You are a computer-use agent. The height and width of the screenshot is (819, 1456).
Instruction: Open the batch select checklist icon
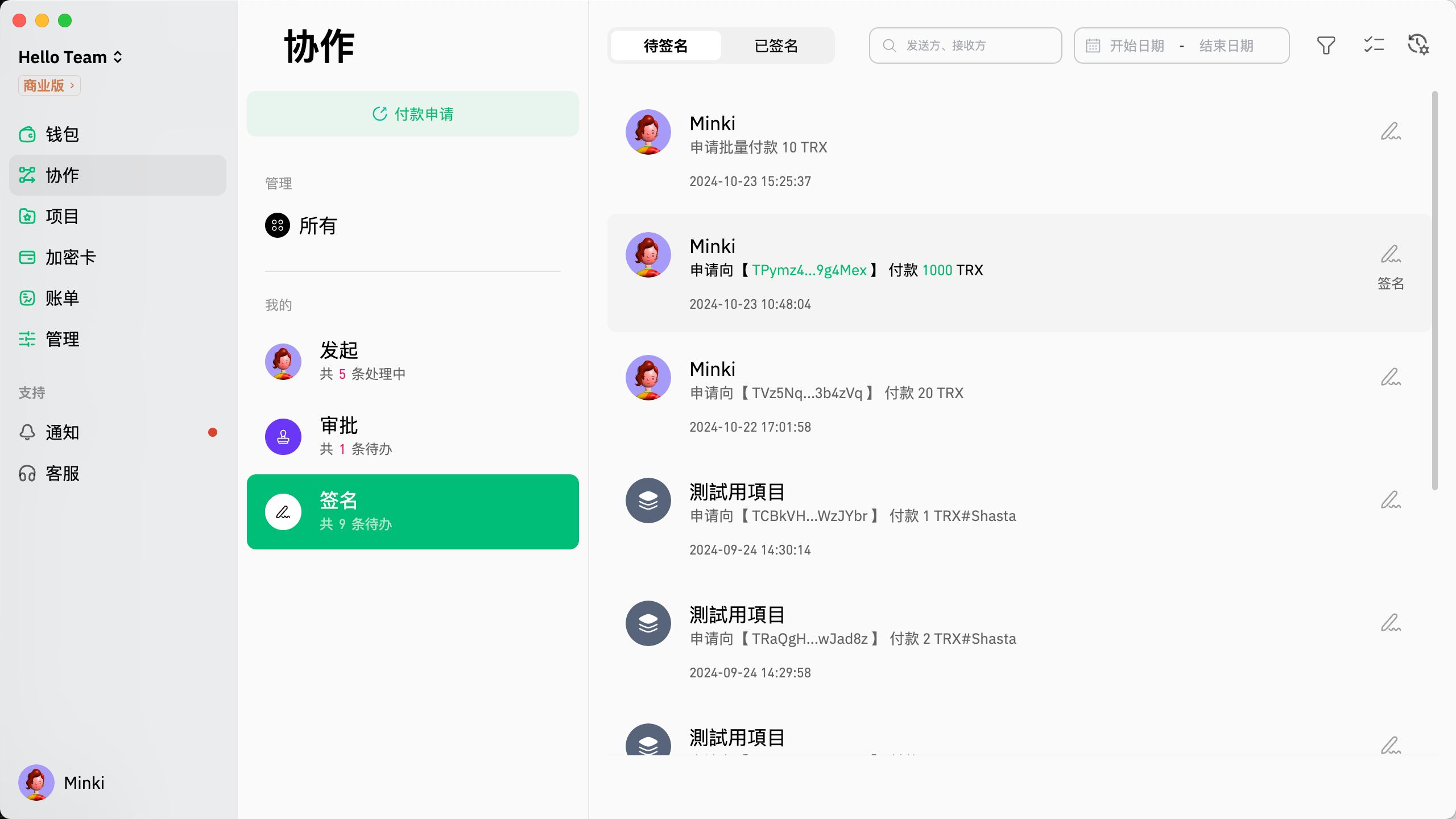click(x=1374, y=45)
